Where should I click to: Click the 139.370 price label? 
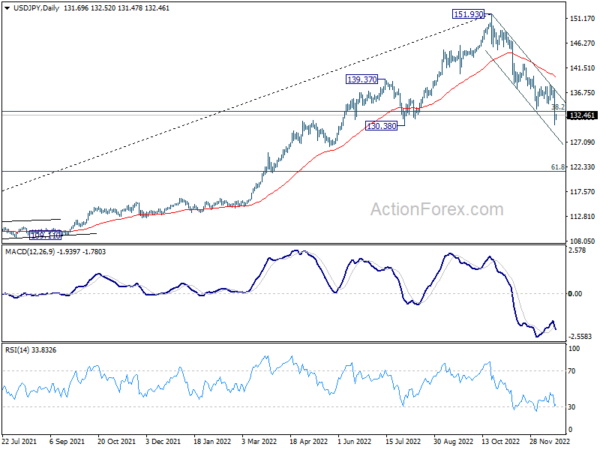click(x=362, y=79)
